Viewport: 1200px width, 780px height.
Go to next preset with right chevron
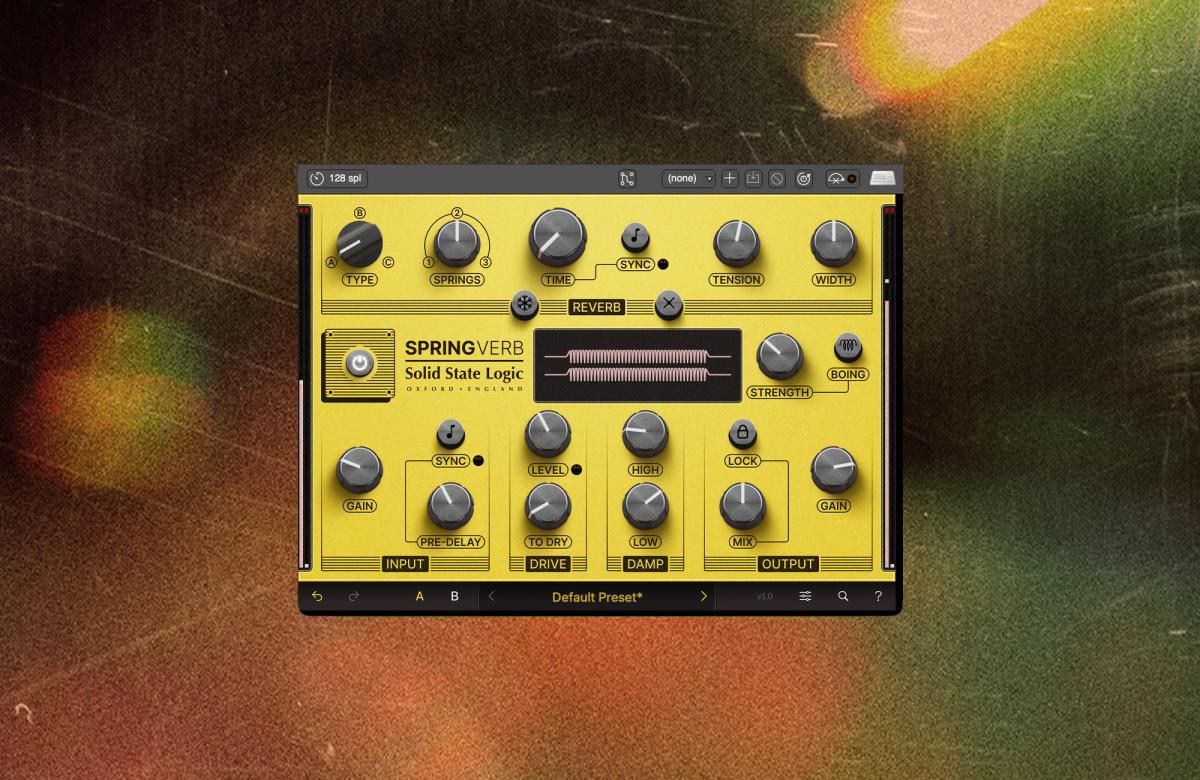703,596
